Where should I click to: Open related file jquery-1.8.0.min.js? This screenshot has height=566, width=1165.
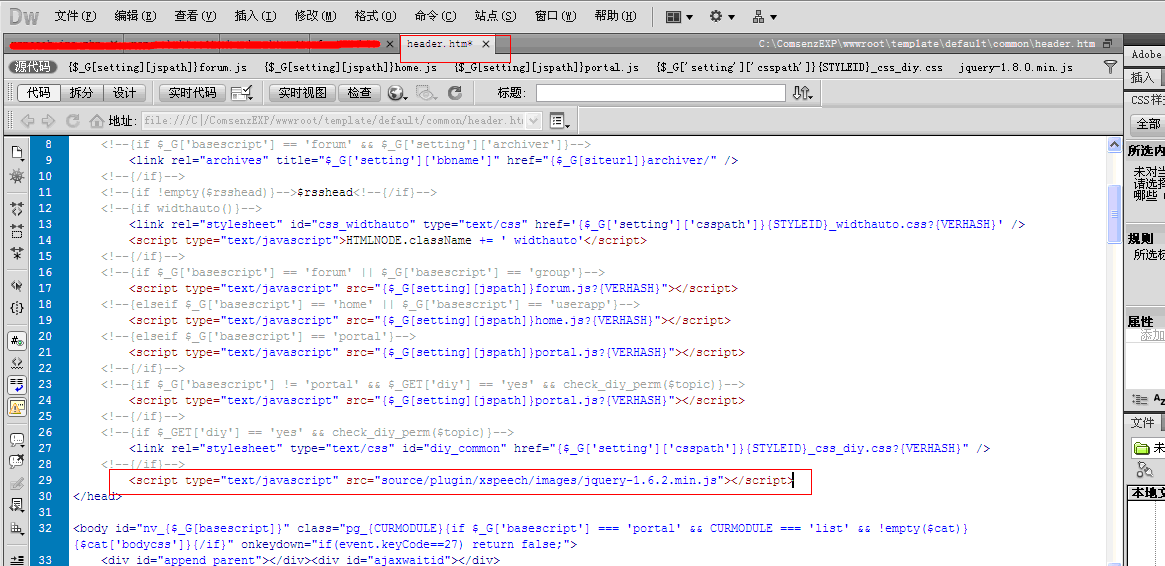coord(1016,68)
